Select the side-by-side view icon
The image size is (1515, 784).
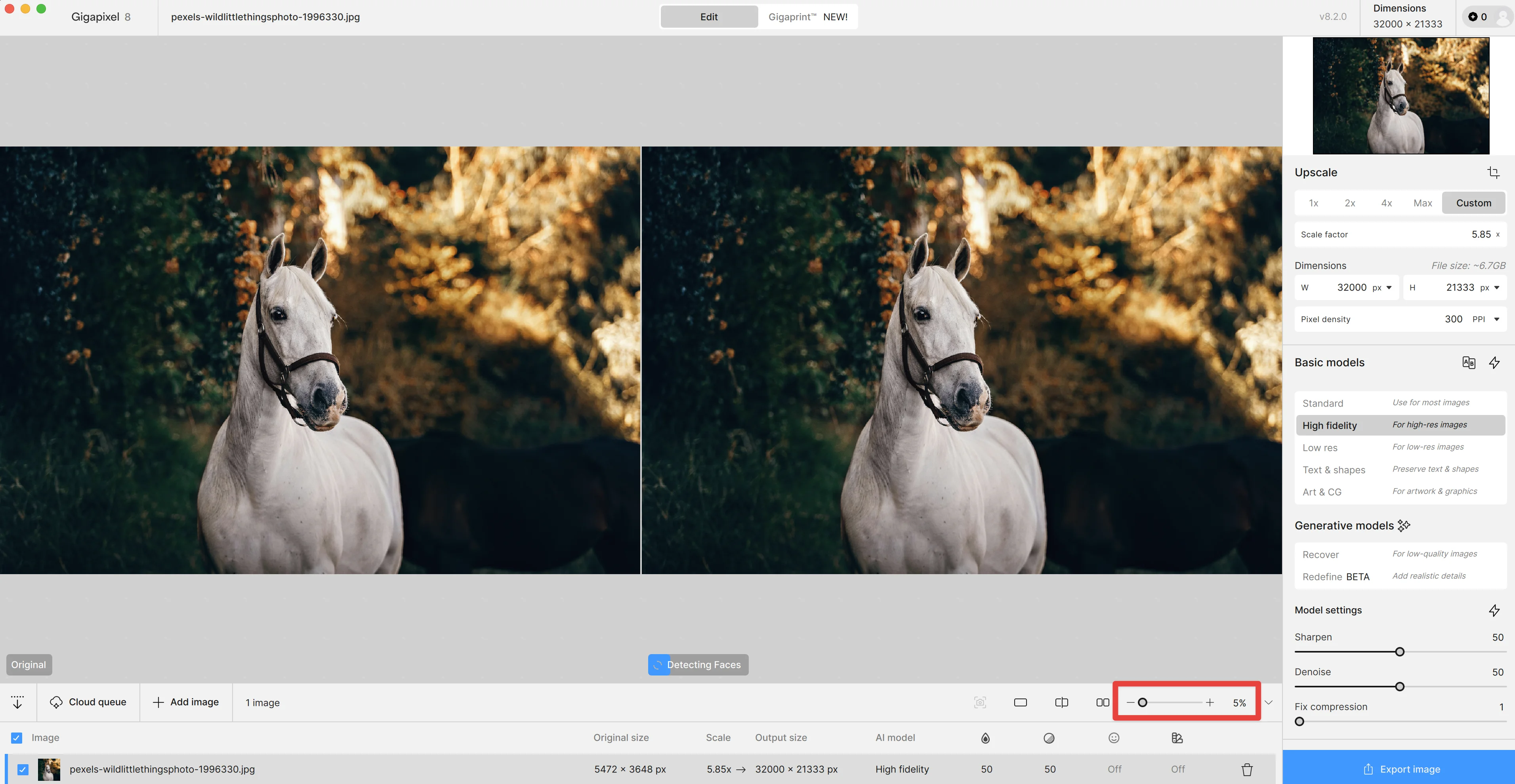pyautogui.click(x=1103, y=702)
